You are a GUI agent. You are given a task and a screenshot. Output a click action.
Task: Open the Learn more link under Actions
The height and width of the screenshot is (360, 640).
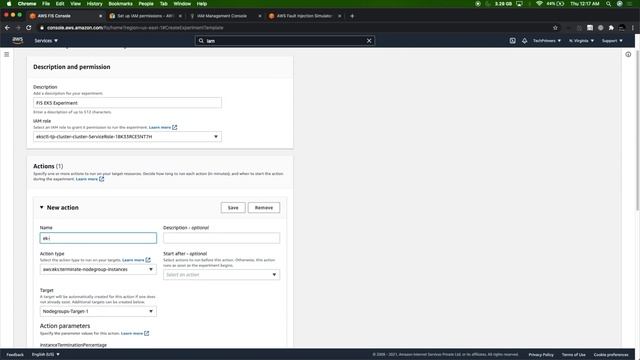pos(87,179)
